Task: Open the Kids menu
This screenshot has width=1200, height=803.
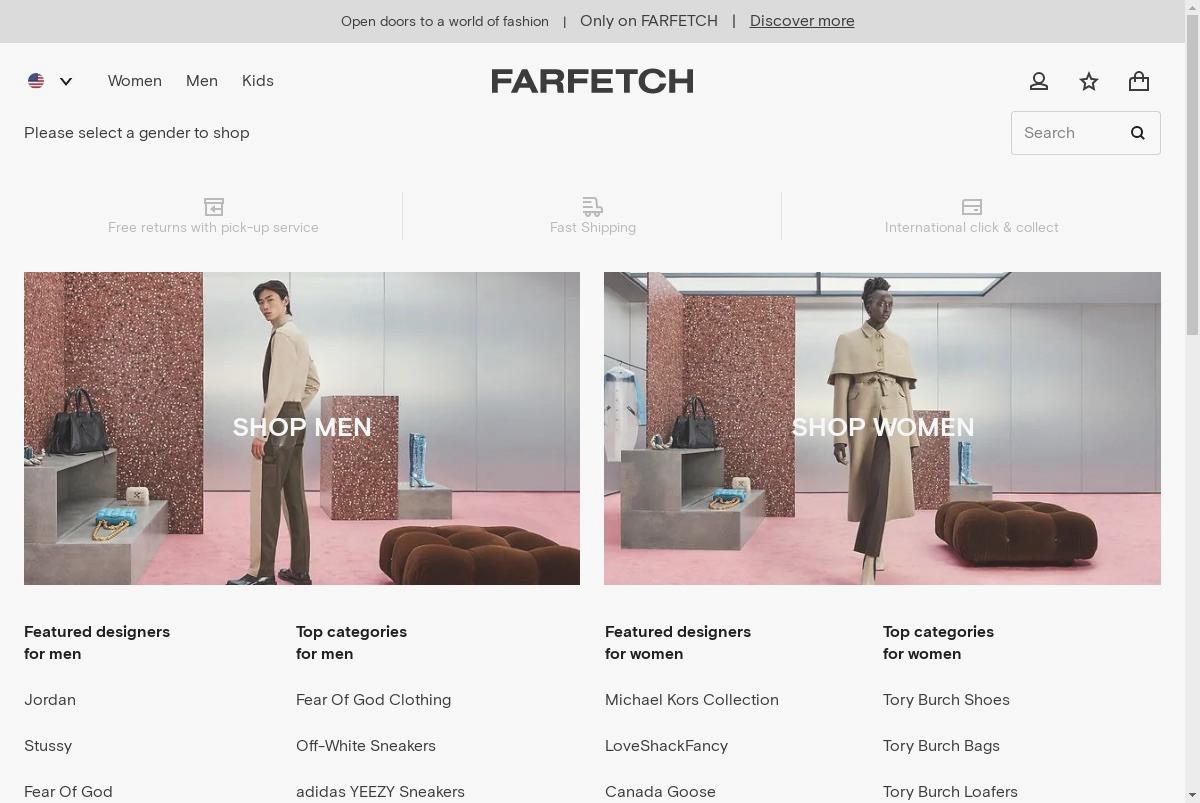Action: coord(258,81)
